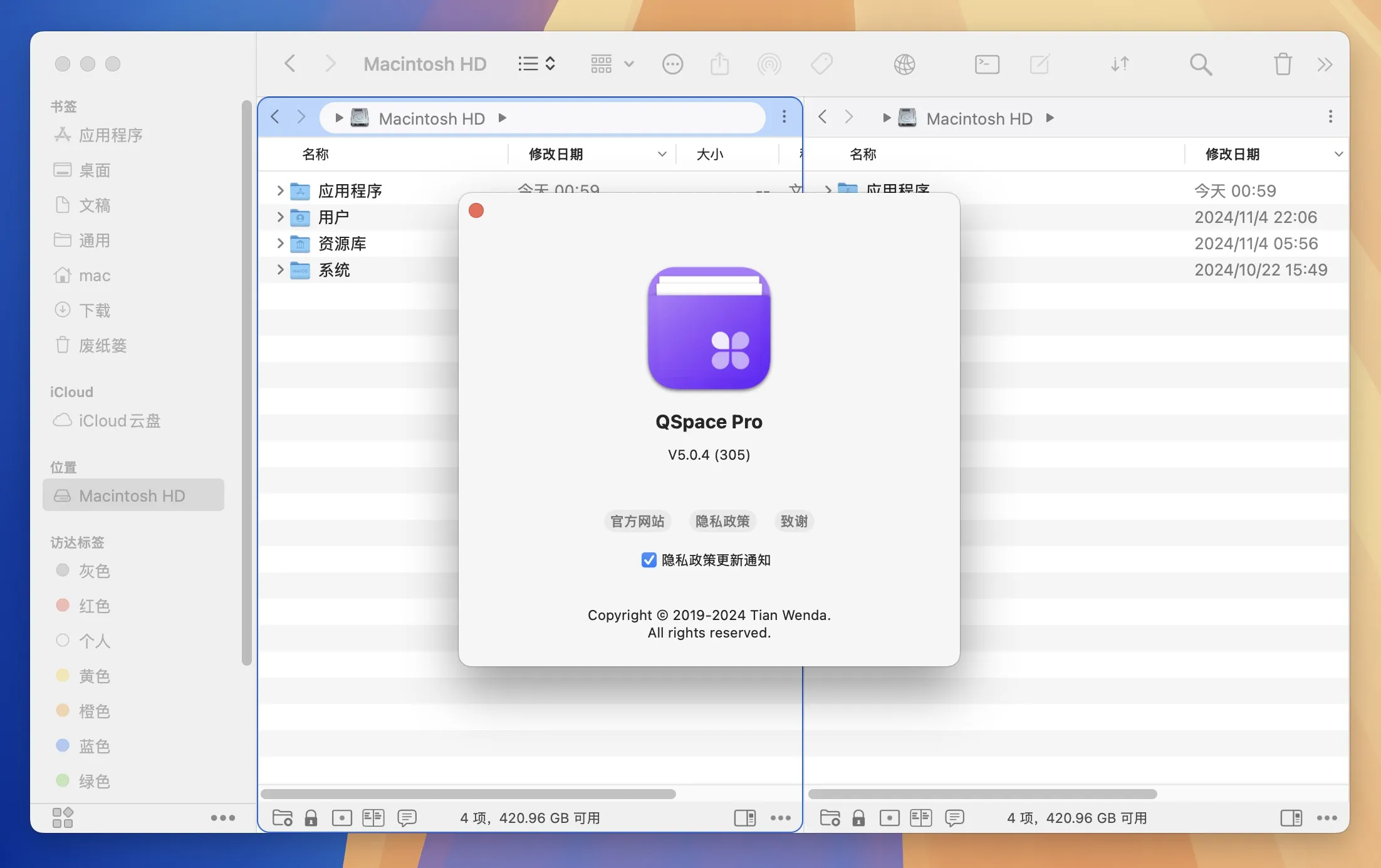Open left pane three-dot menu
The height and width of the screenshot is (868, 1381).
(784, 116)
